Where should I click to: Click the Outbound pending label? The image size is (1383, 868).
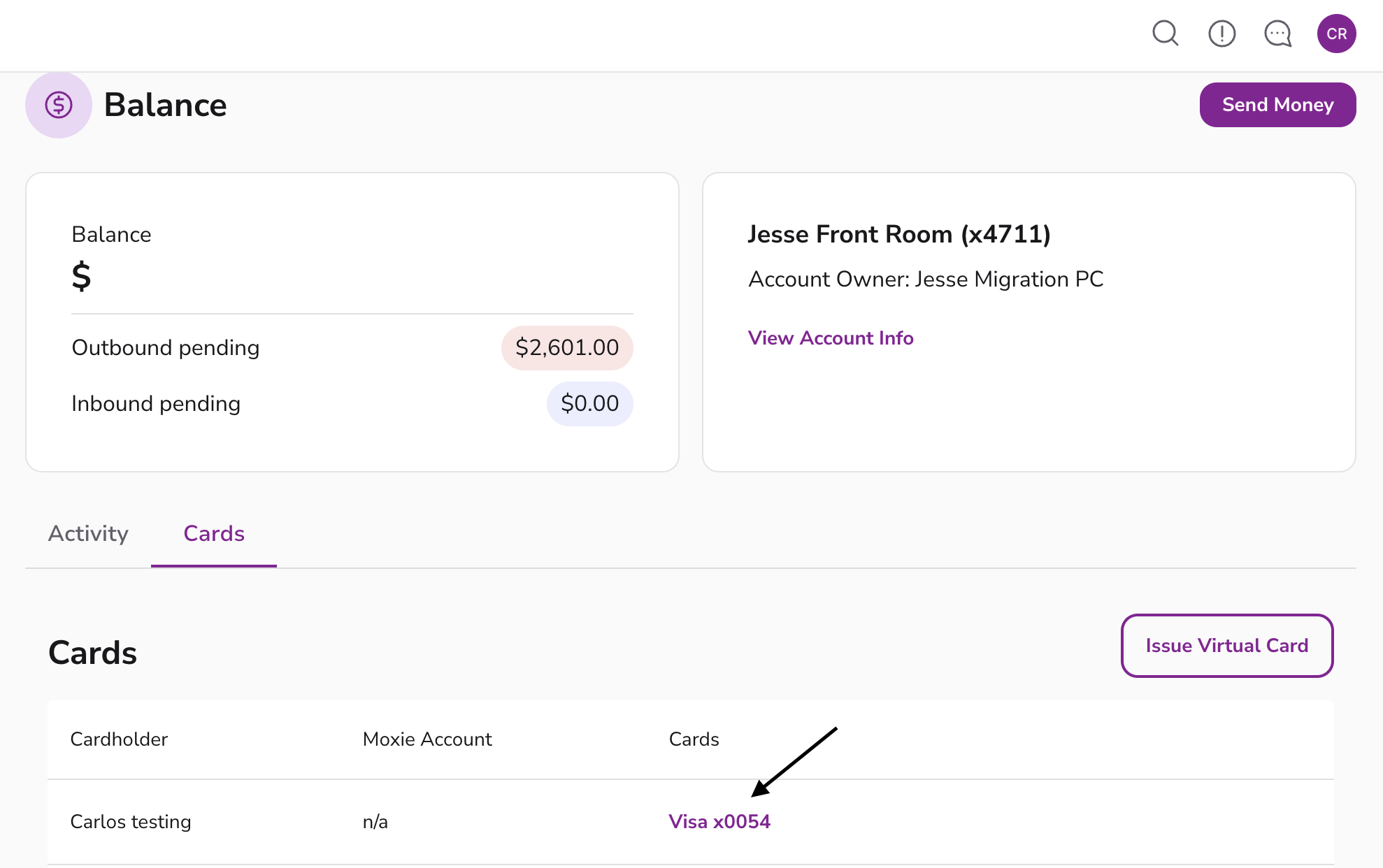166,347
